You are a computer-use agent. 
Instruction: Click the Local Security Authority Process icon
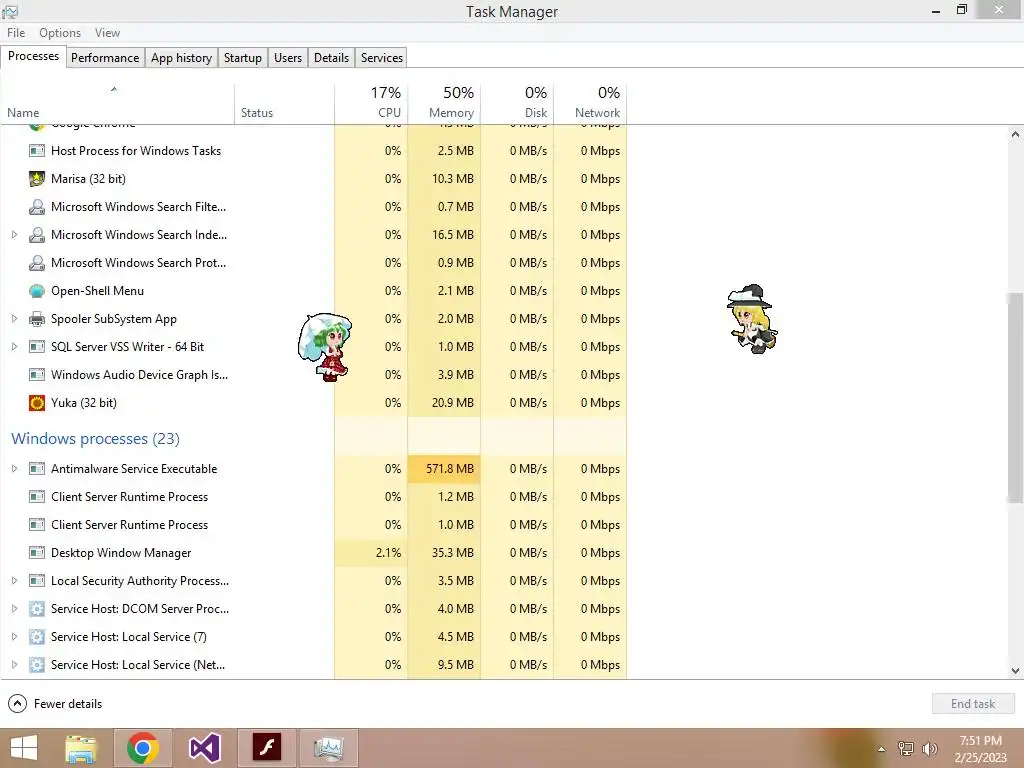pos(37,581)
